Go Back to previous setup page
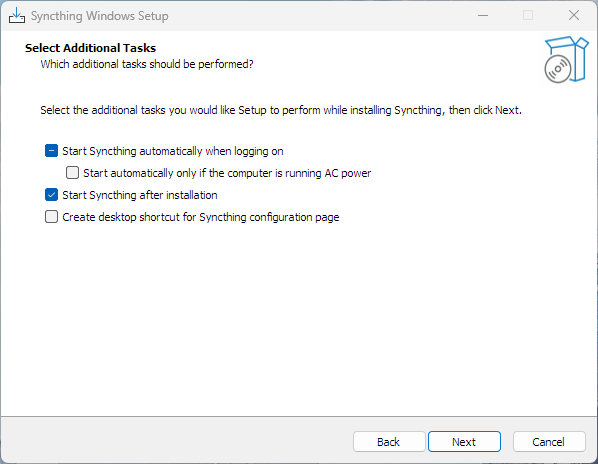 [389, 442]
